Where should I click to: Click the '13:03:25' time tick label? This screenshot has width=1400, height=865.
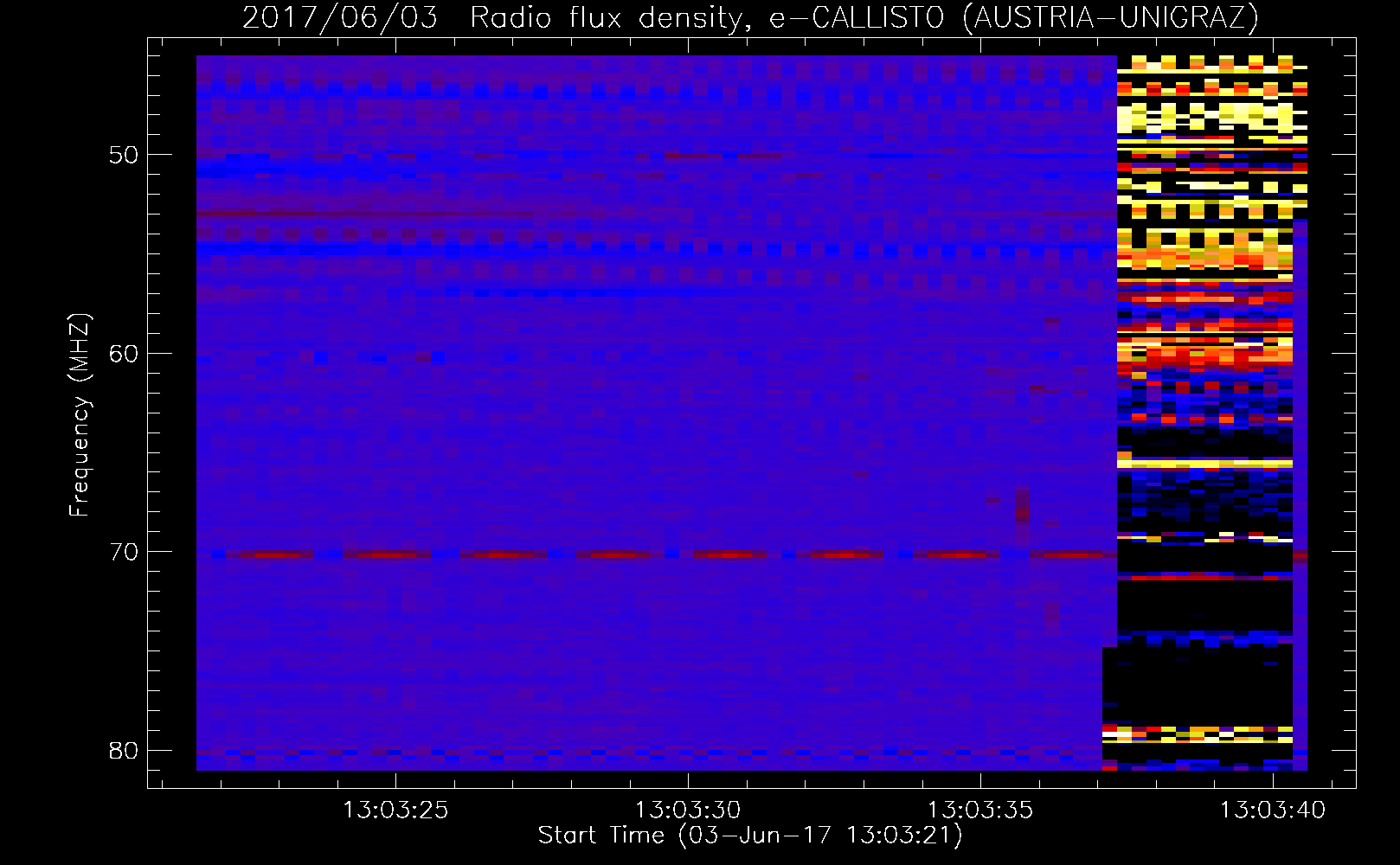tap(395, 811)
